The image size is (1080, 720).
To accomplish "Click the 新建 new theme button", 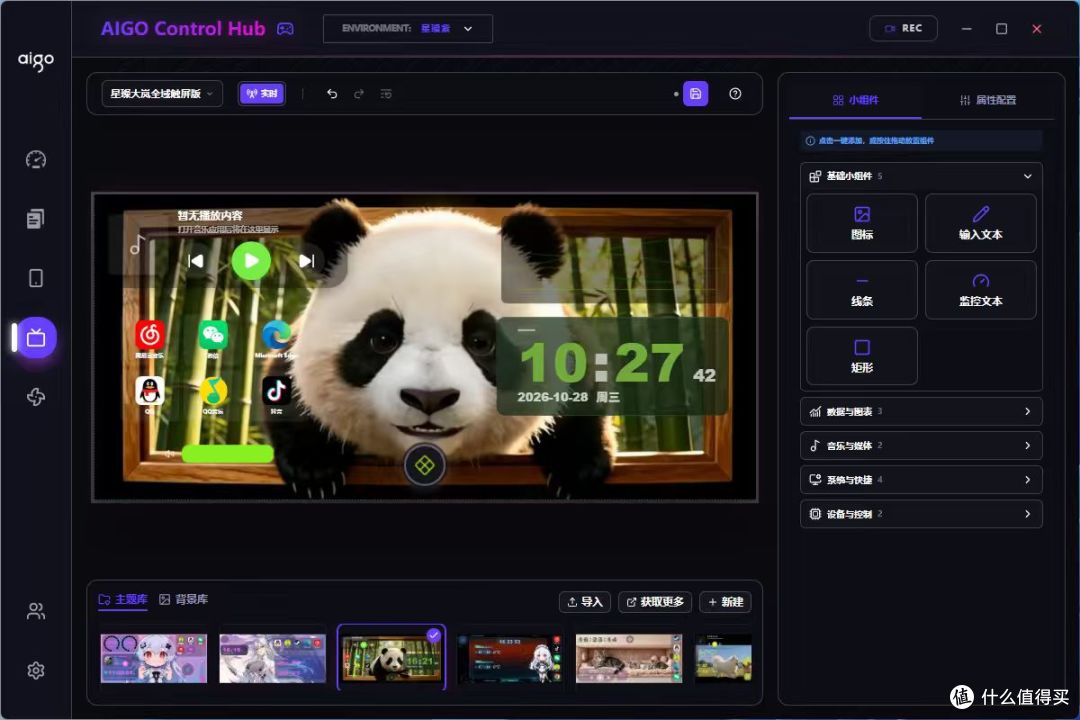I will 725,602.
